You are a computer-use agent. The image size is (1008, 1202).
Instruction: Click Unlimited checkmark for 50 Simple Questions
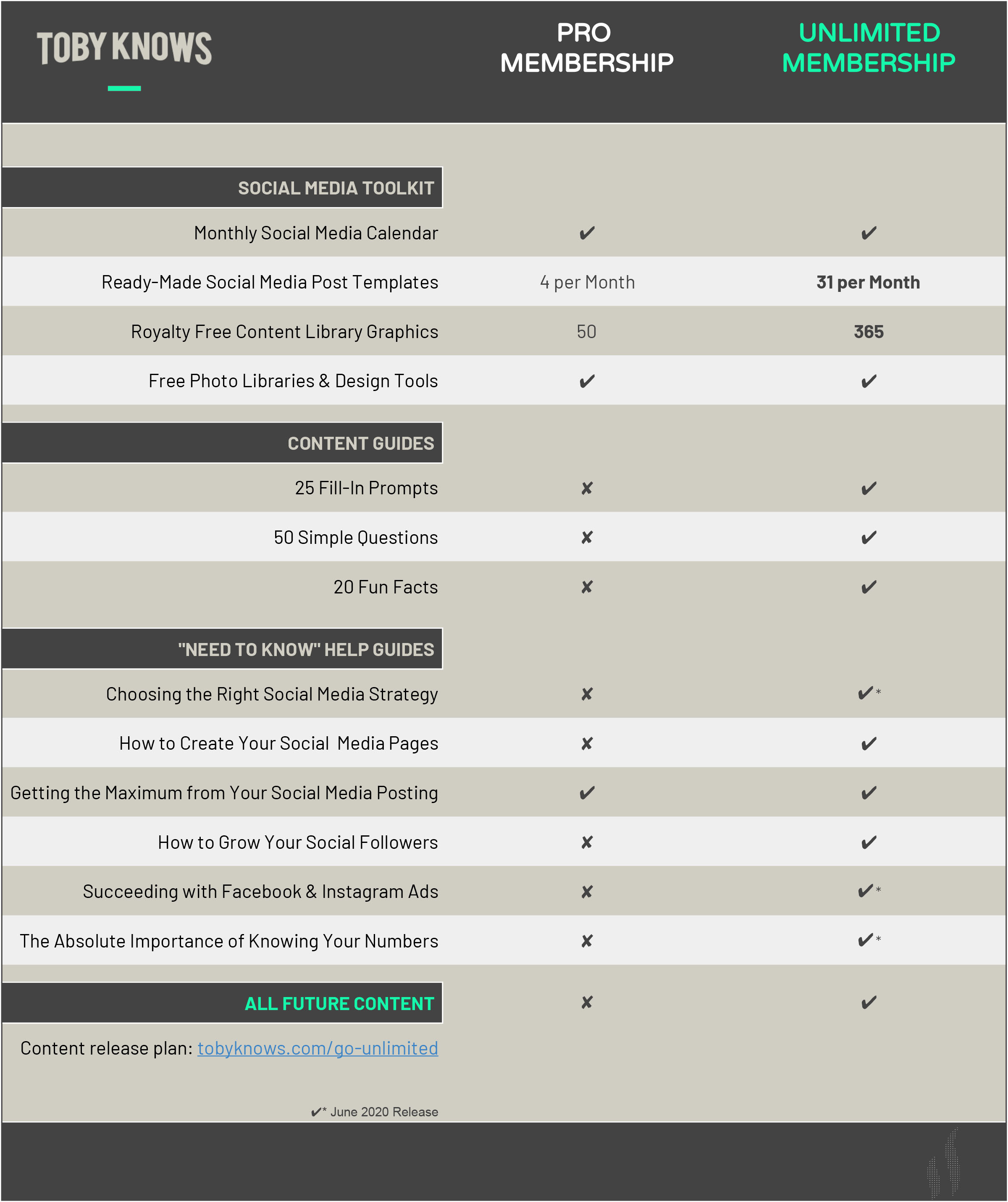tap(868, 538)
